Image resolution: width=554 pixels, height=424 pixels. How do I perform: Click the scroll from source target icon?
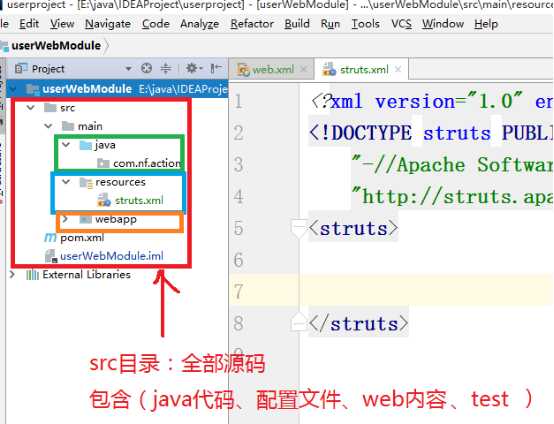coord(146,68)
